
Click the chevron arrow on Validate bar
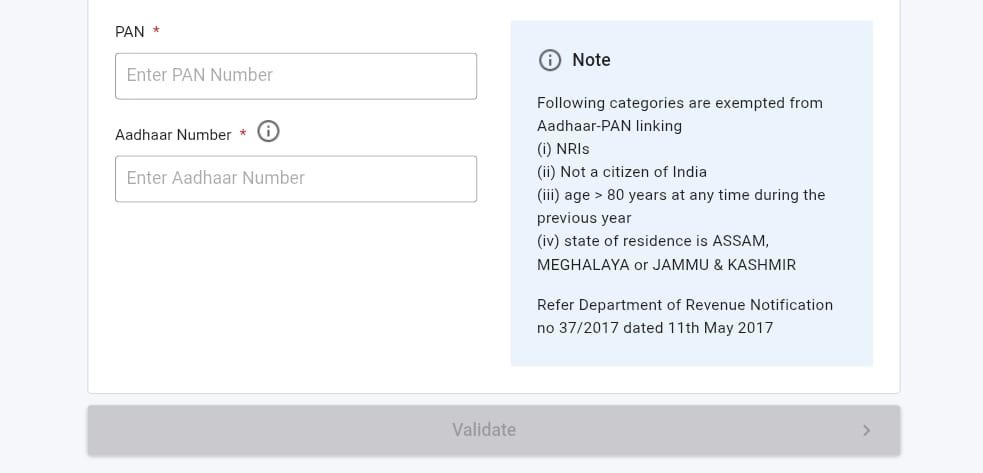(866, 430)
